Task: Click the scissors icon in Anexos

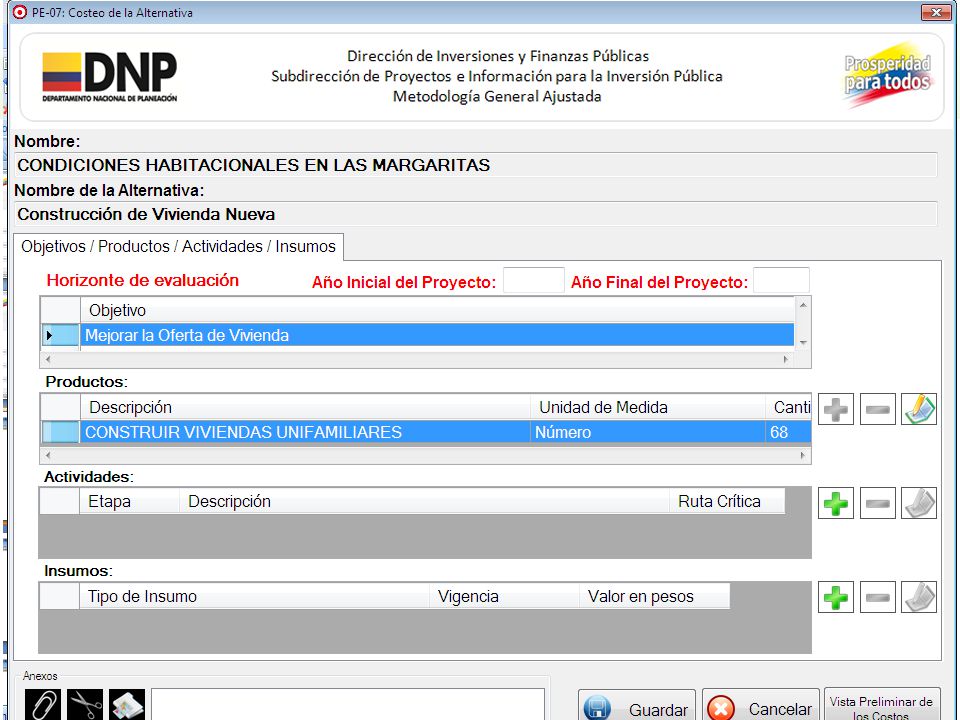Action: click(x=85, y=704)
